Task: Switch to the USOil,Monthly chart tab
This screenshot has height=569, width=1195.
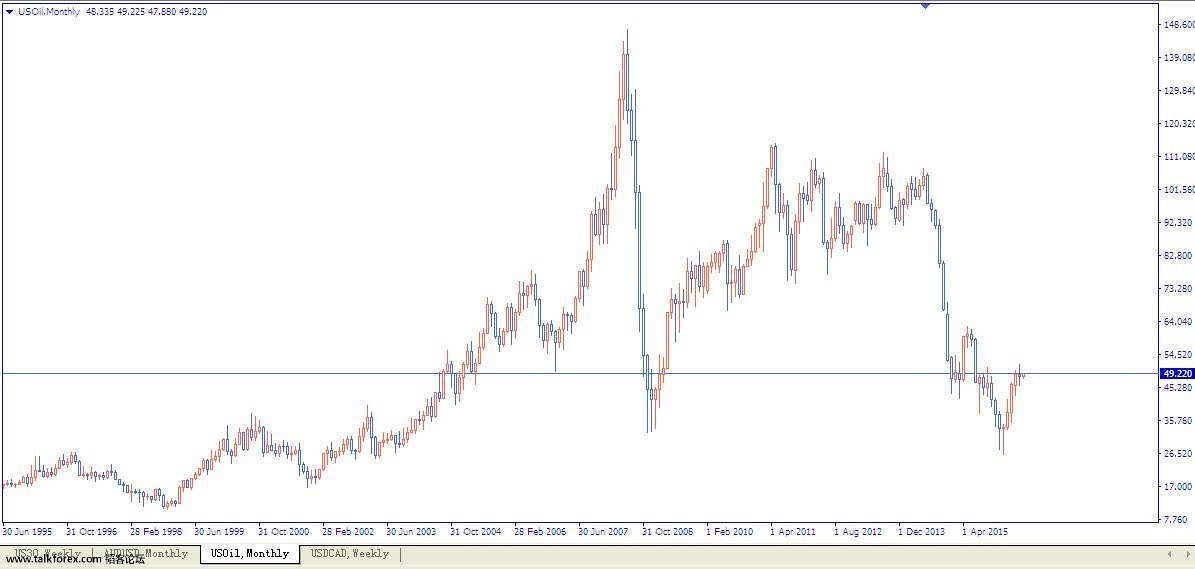Action: pos(250,554)
